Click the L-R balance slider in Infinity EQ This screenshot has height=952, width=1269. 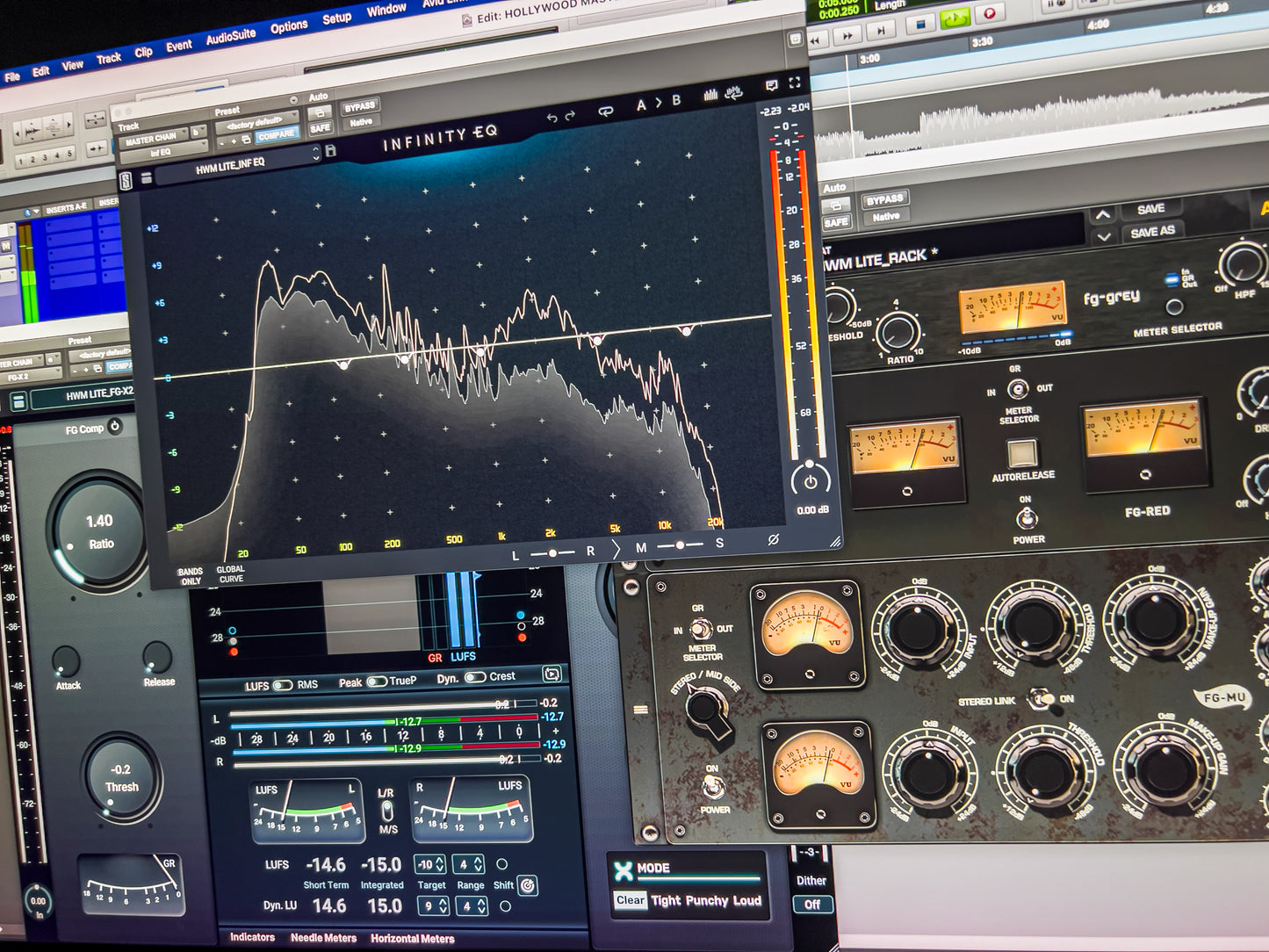coord(552,553)
